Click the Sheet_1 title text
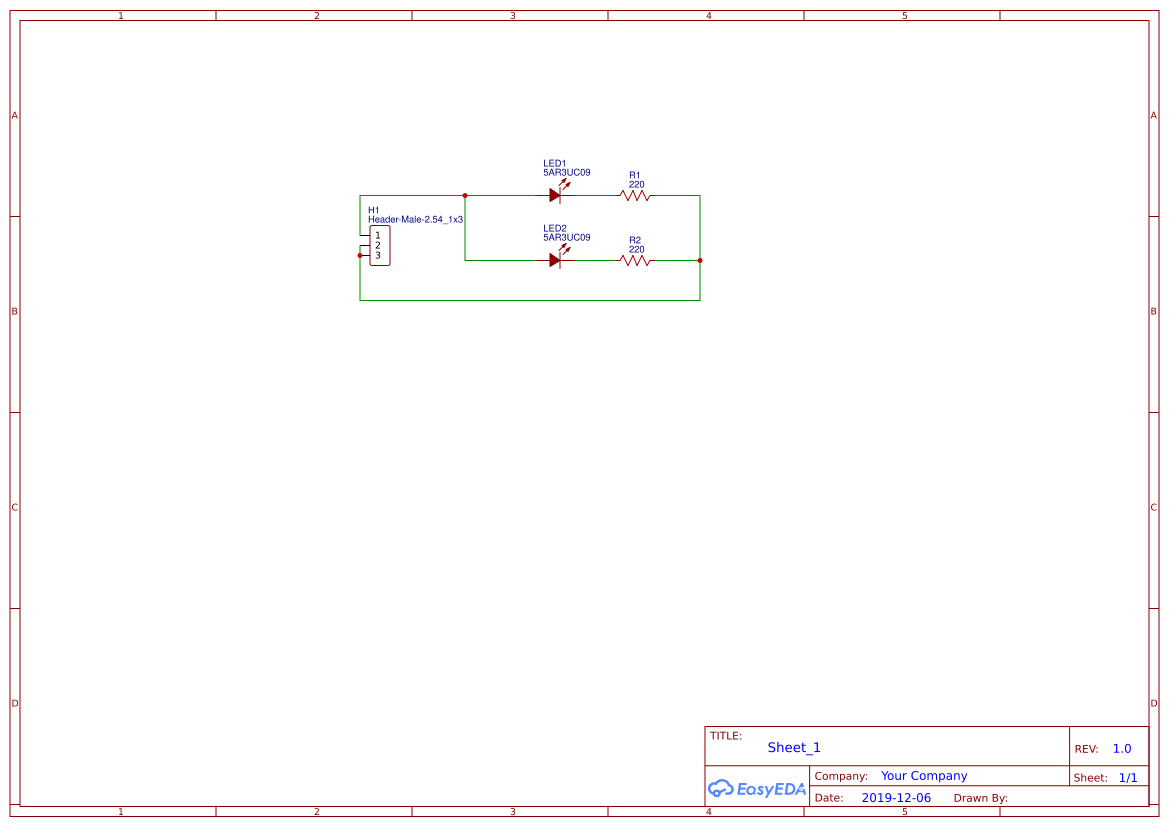The height and width of the screenshot is (827, 1169). click(793, 747)
